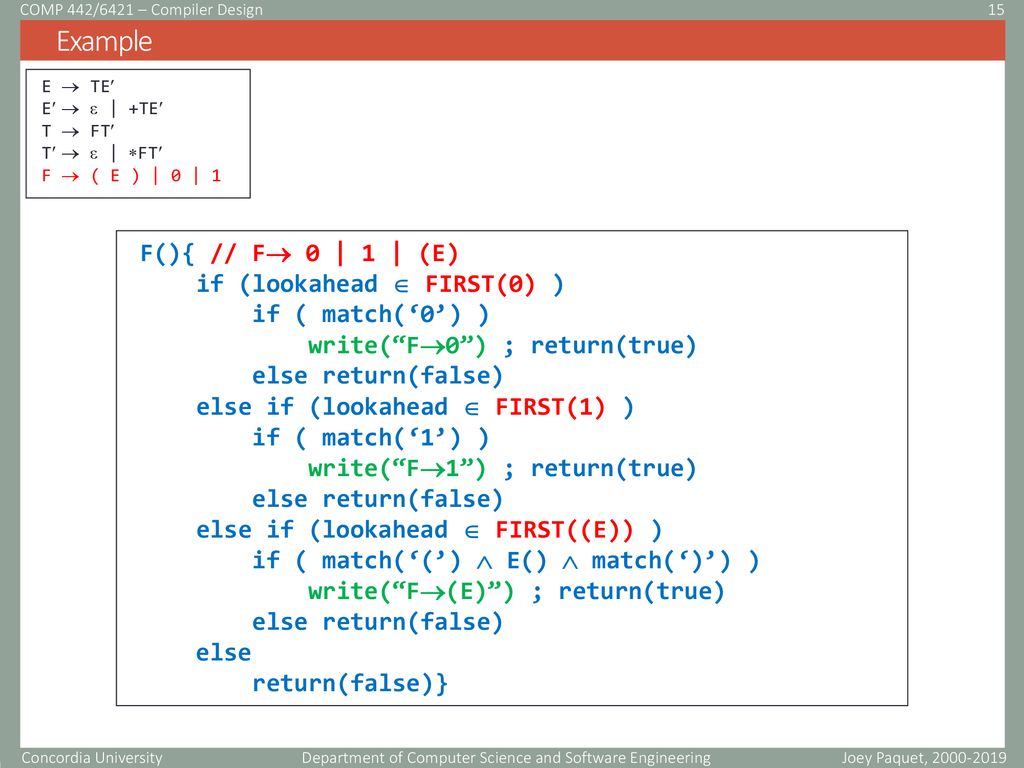Click the footer "Joey Paquet, 2000-2019"
Image resolution: width=1024 pixels, height=768 pixels.
point(924,758)
